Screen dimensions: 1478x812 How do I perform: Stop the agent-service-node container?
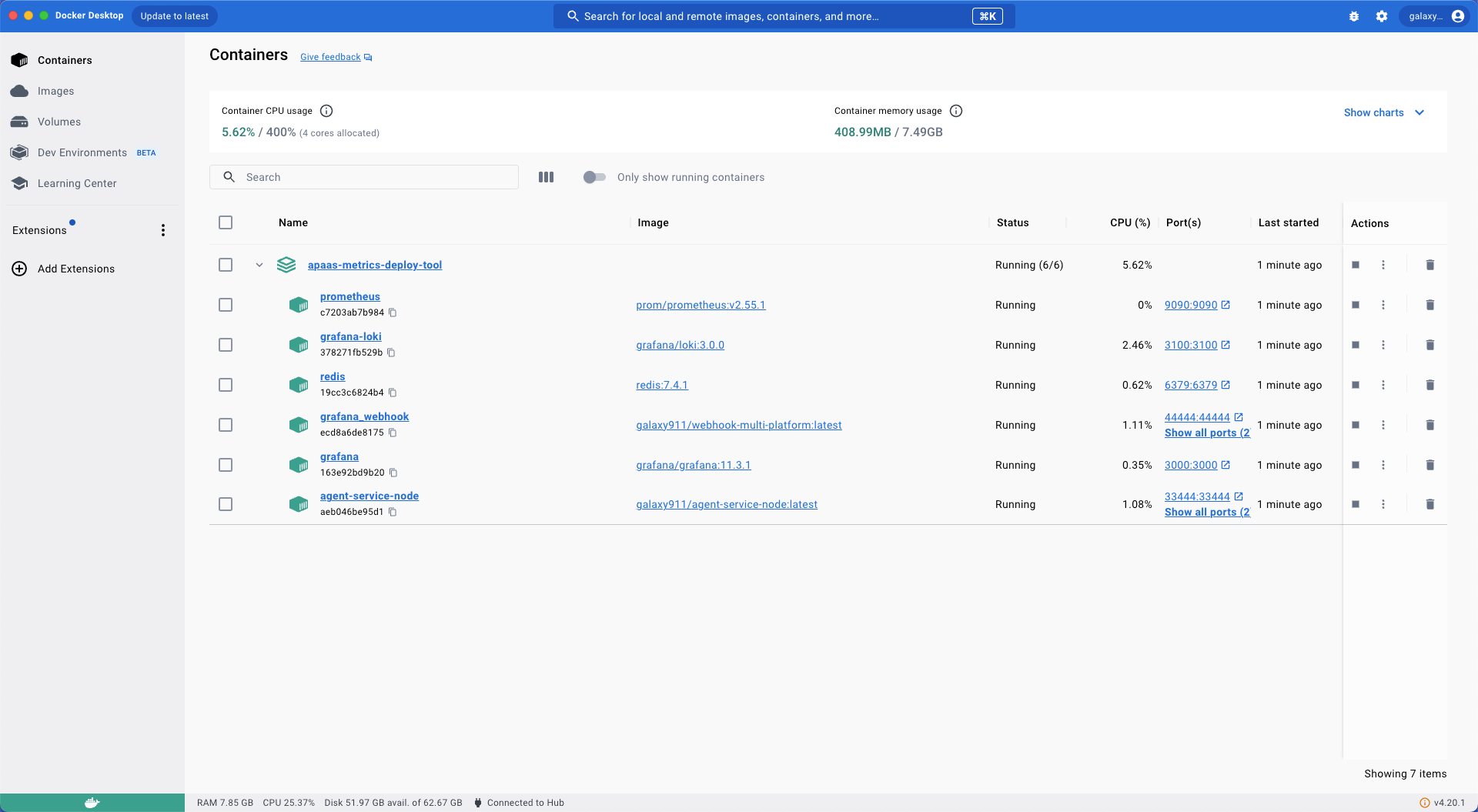[1356, 504]
